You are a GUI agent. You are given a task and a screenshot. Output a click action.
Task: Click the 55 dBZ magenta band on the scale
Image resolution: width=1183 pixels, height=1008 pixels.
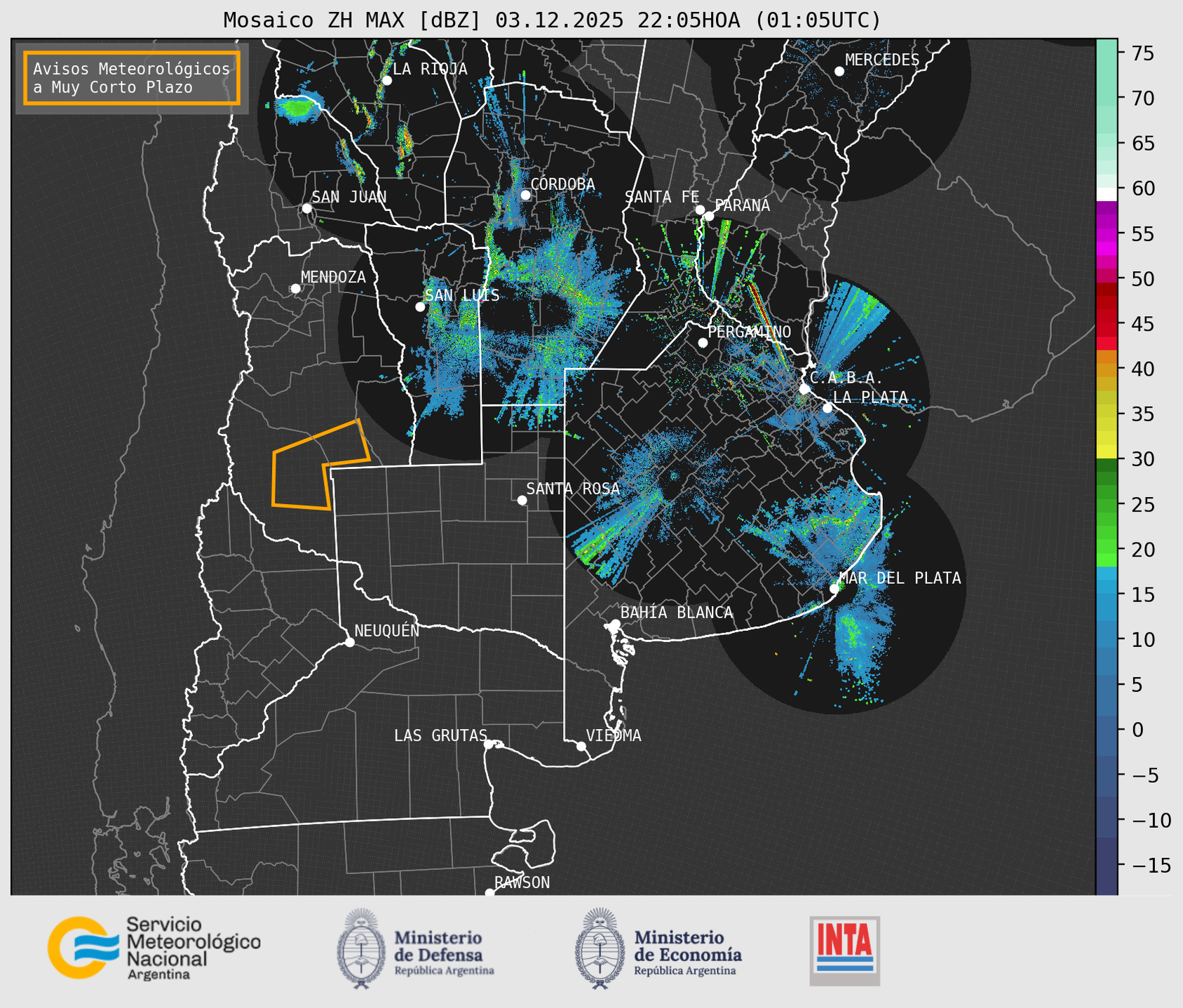1107,233
